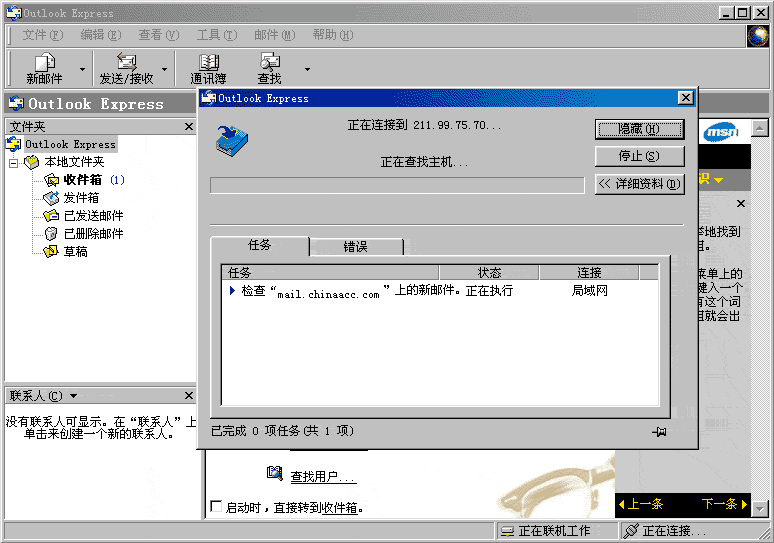
Task: Switch to the Errors (错误) tab
Action: click(x=356, y=247)
